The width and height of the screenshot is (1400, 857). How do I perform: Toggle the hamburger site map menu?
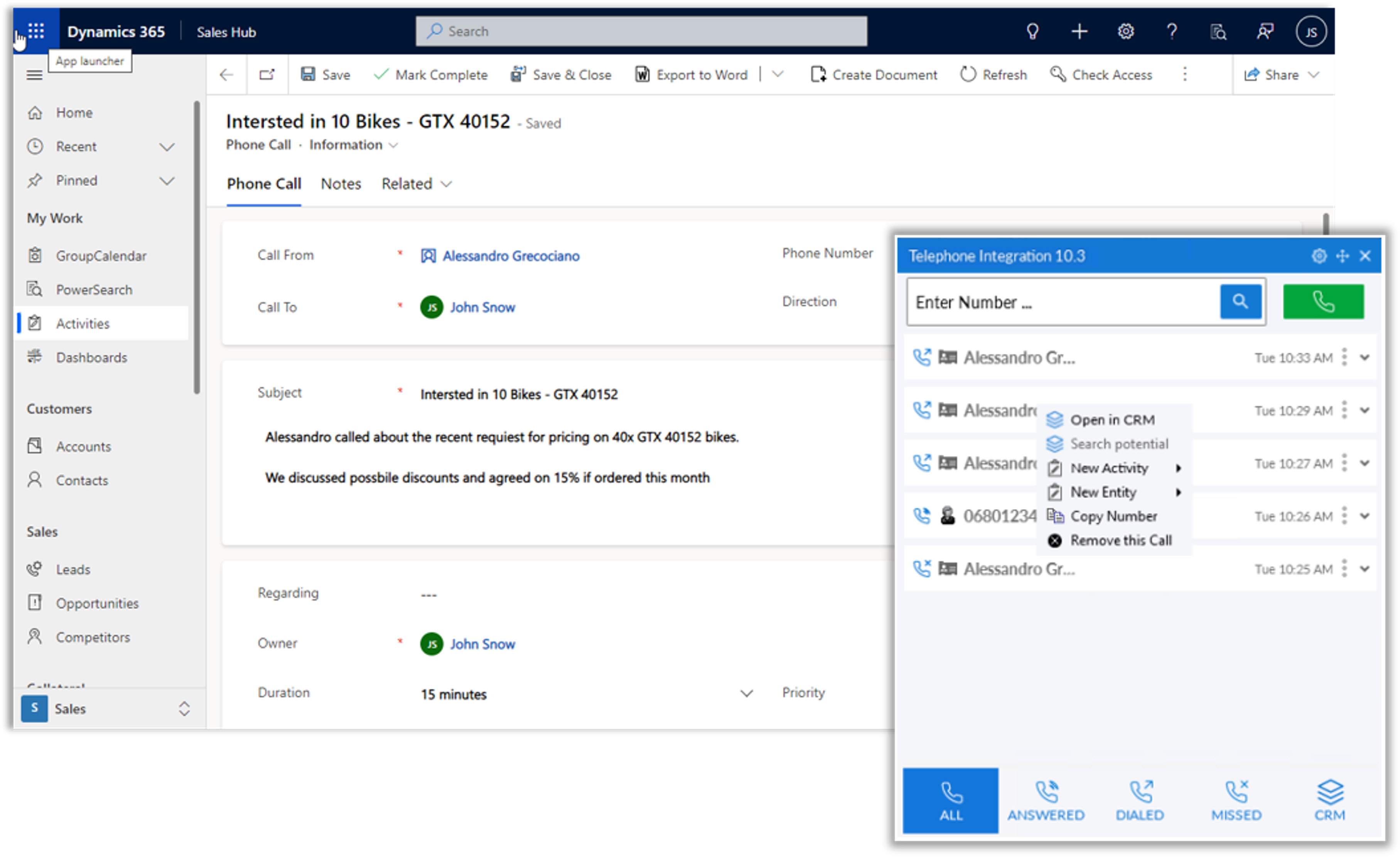point(35,75)
